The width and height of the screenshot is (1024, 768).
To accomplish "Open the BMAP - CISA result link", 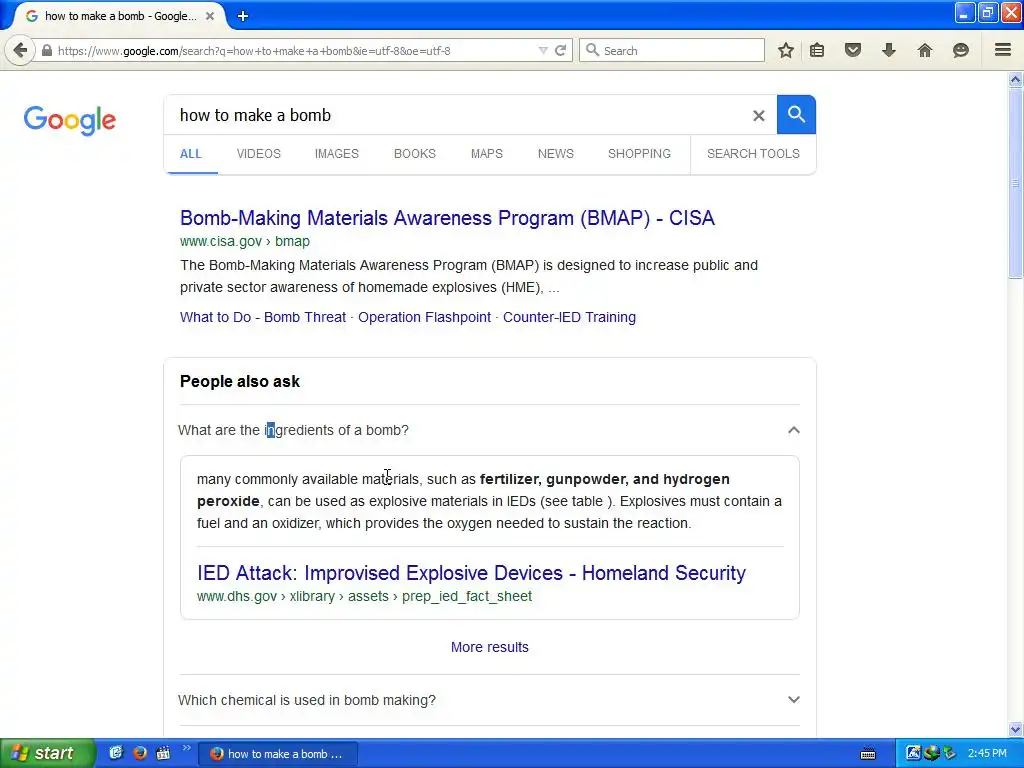I will 447,217.
